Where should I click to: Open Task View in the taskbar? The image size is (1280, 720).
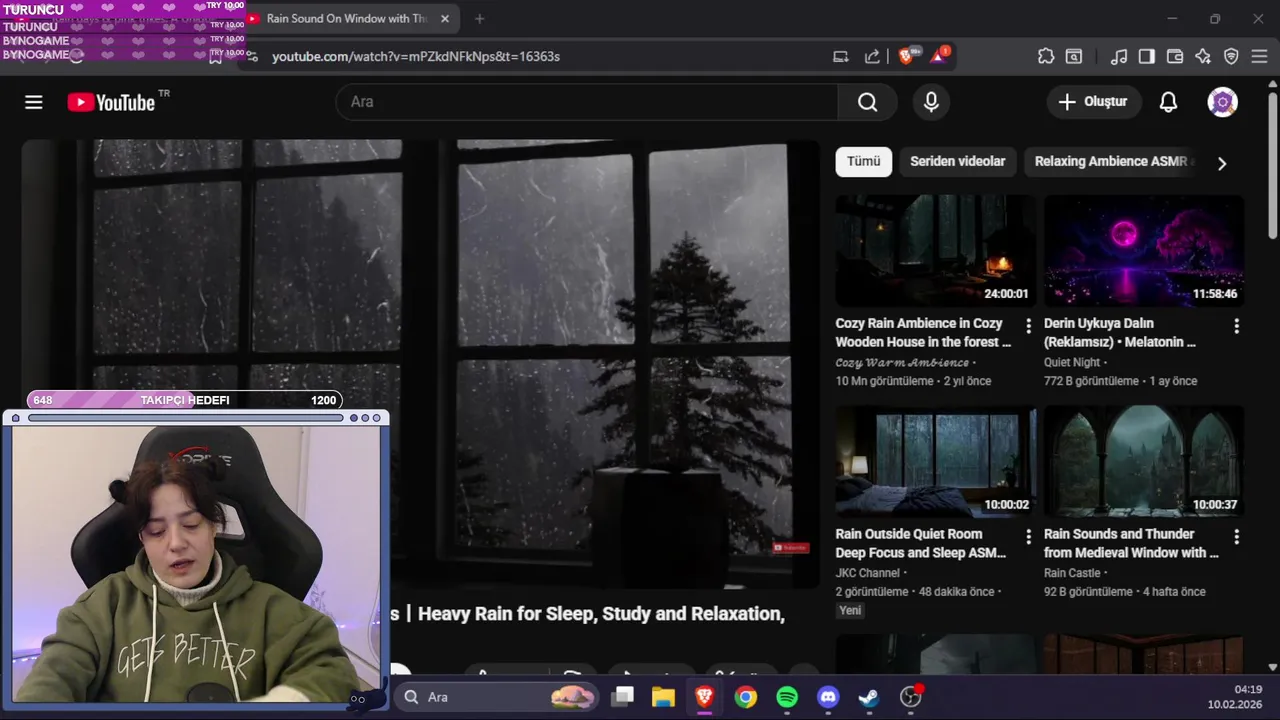coord(623,697)
